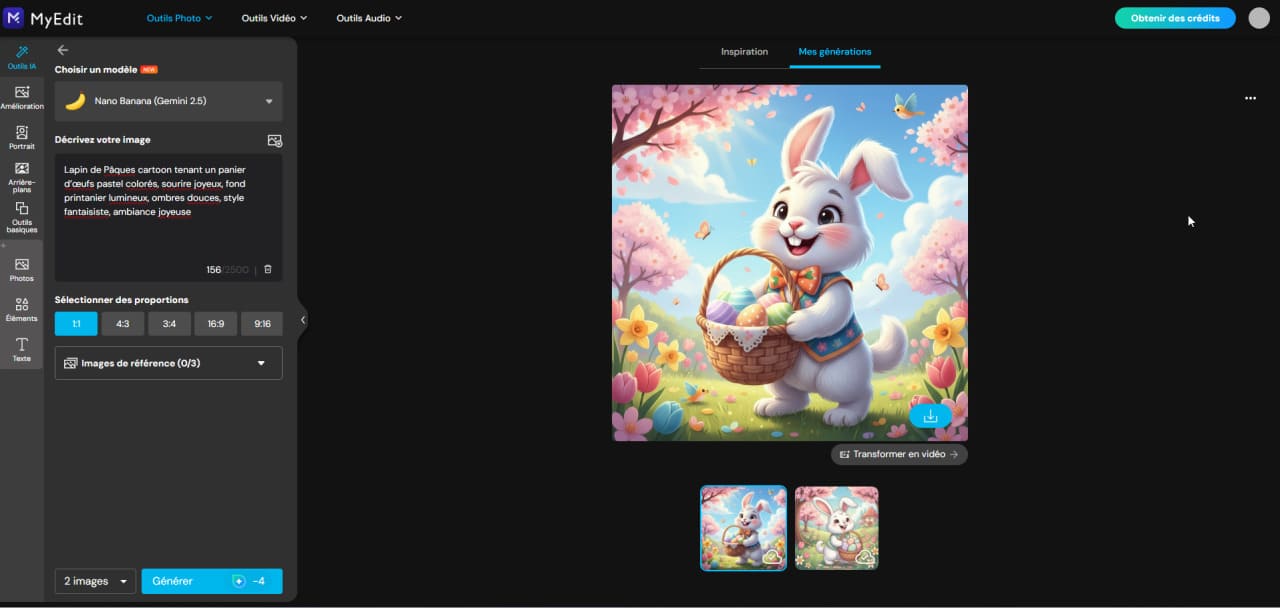Click the Transformer en vidéo button

[x=899, y=454]
